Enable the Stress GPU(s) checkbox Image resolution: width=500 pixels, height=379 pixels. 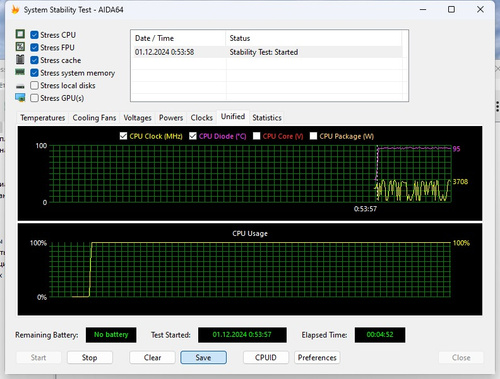point(34,98)
